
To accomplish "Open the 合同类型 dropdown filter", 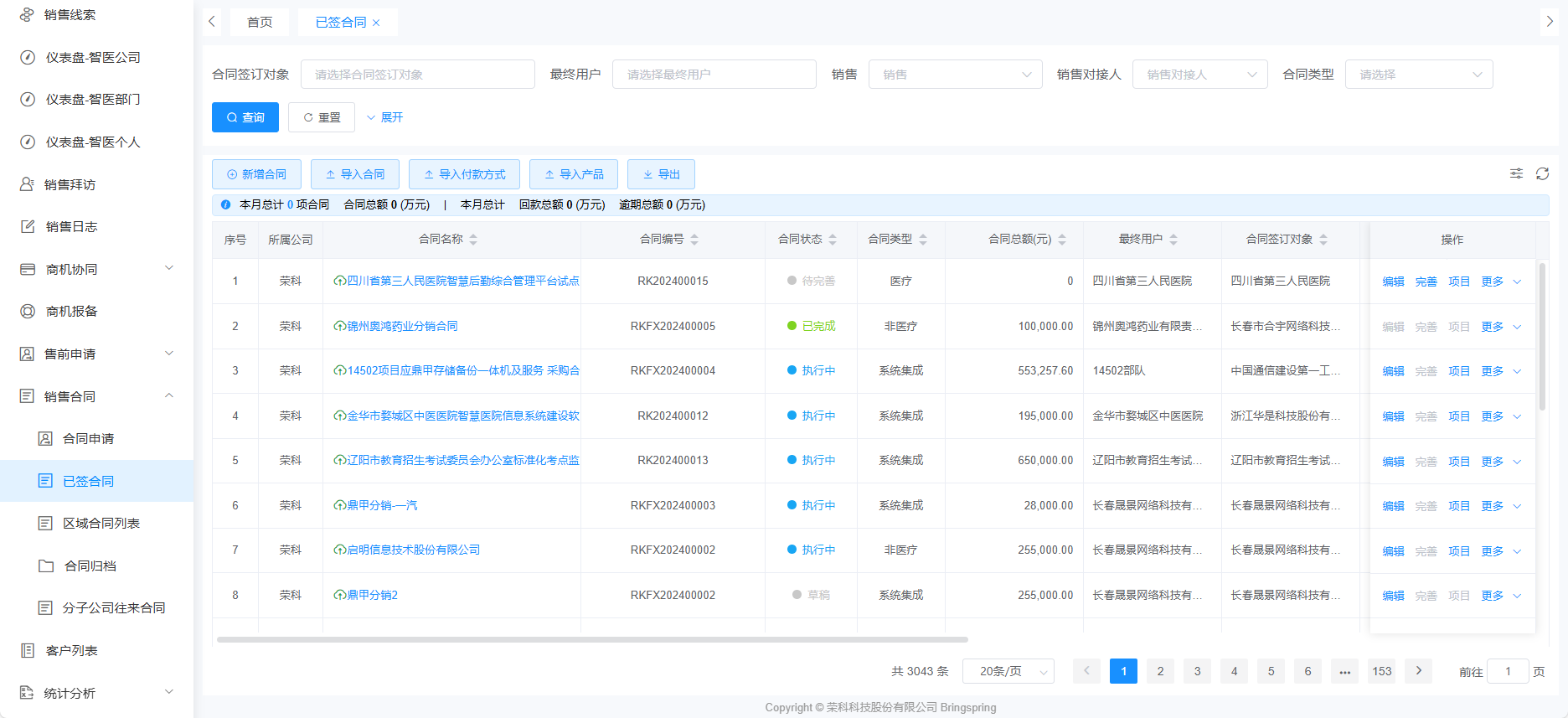I will click(x=1418, y=75).
